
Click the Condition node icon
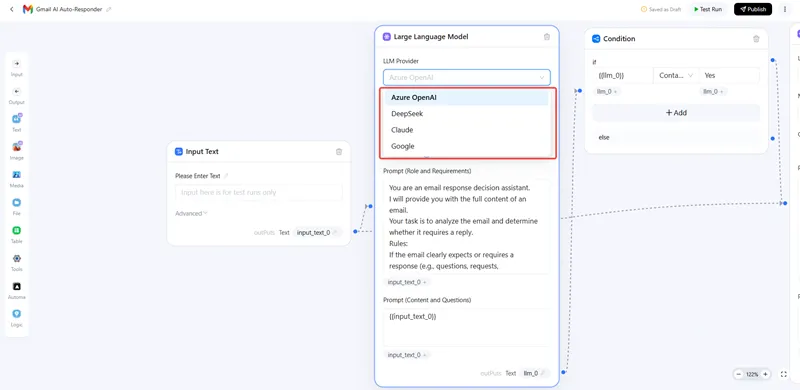596,39
